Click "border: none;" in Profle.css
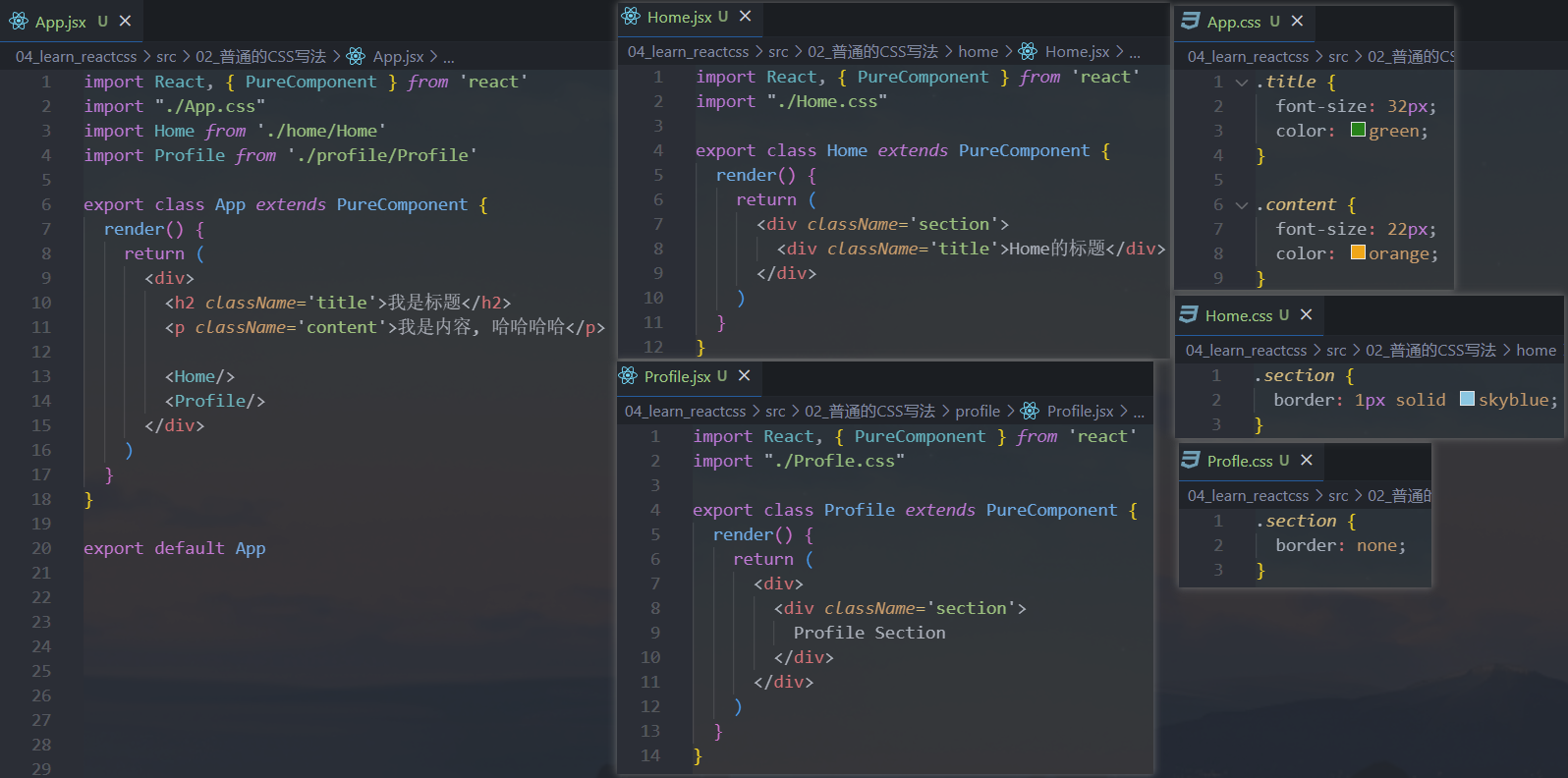This screenshot has height=778, width=1568. (x=1341, y=545)
